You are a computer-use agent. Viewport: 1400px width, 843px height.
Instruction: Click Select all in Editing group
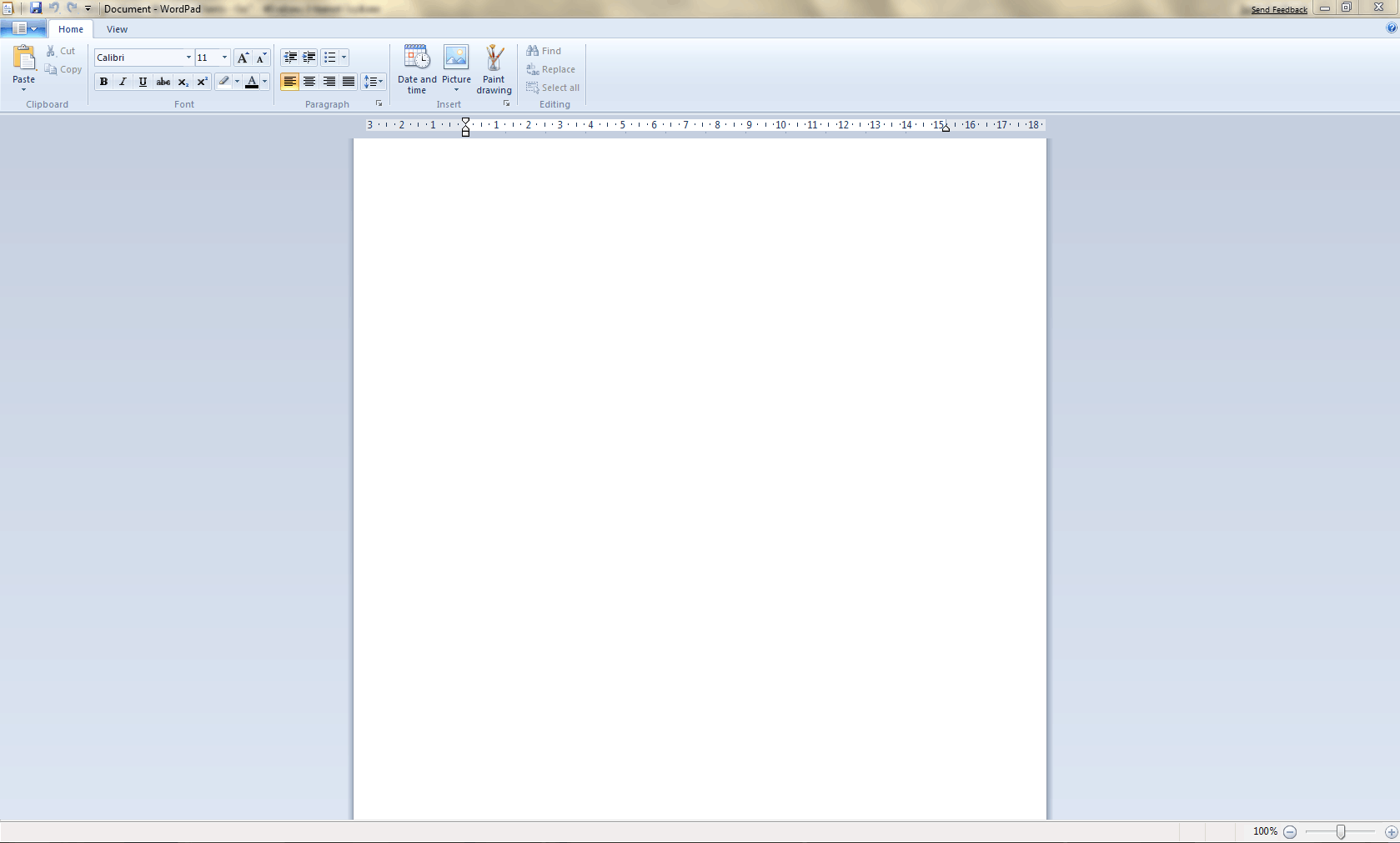click(553, 88)
